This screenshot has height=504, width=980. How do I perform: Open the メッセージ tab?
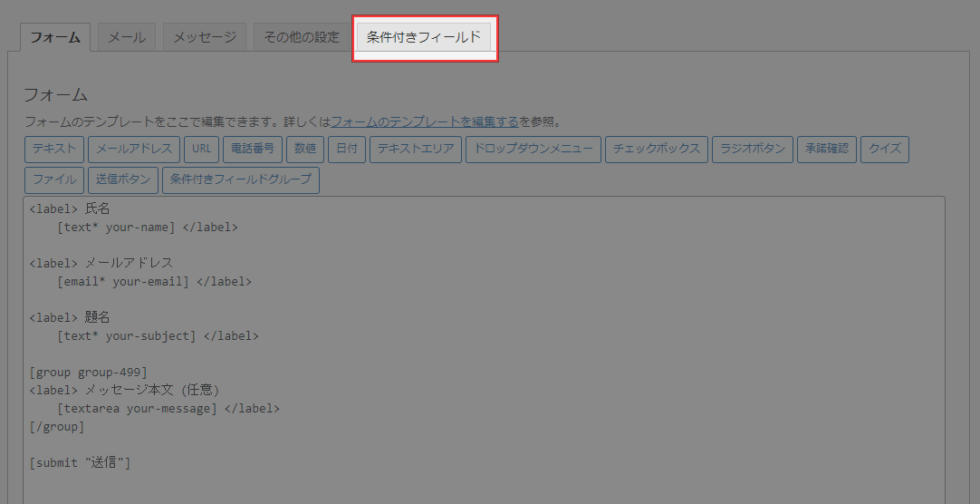(204, 38)
